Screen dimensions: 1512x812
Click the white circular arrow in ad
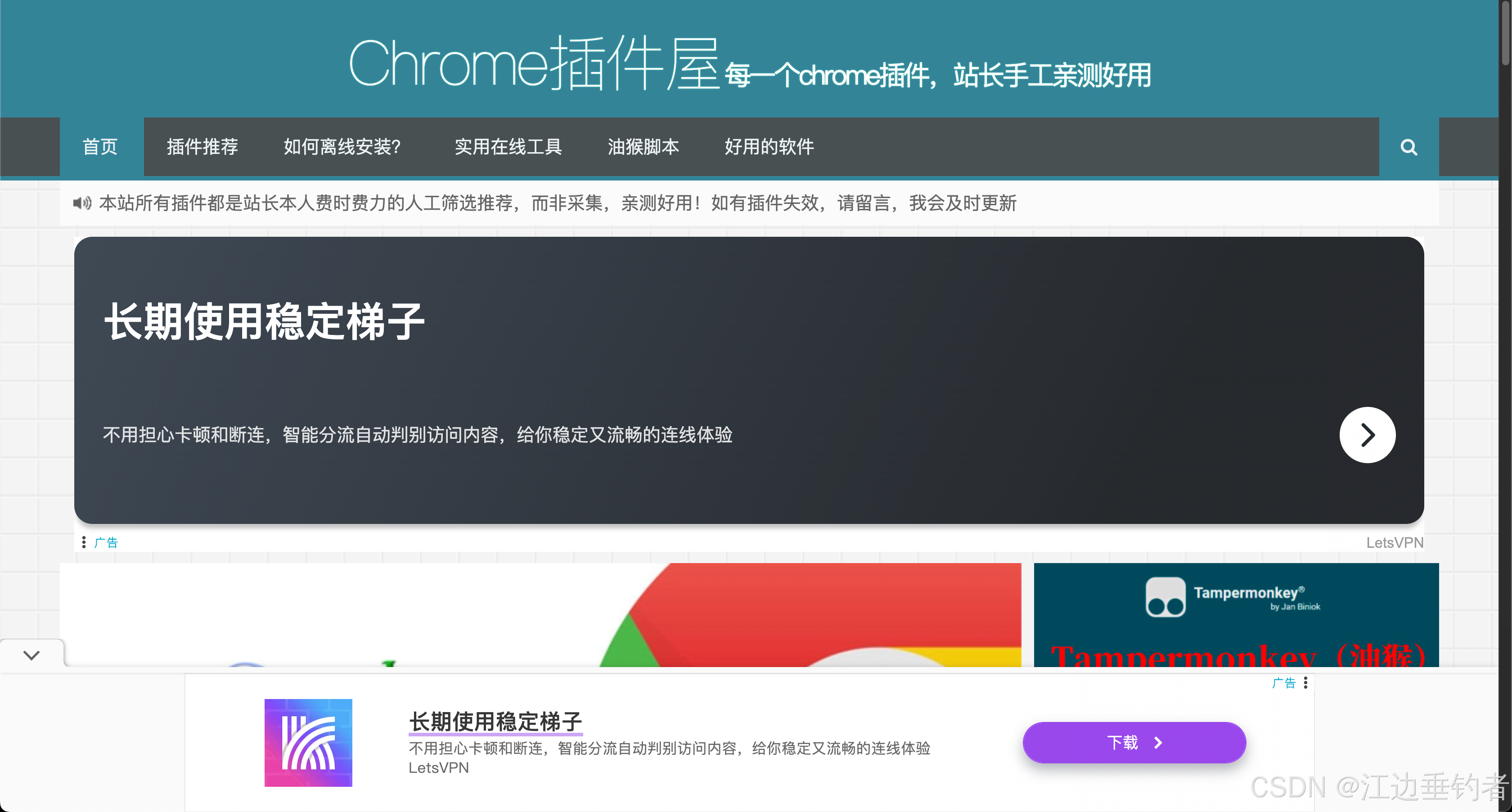[1367, 435]
